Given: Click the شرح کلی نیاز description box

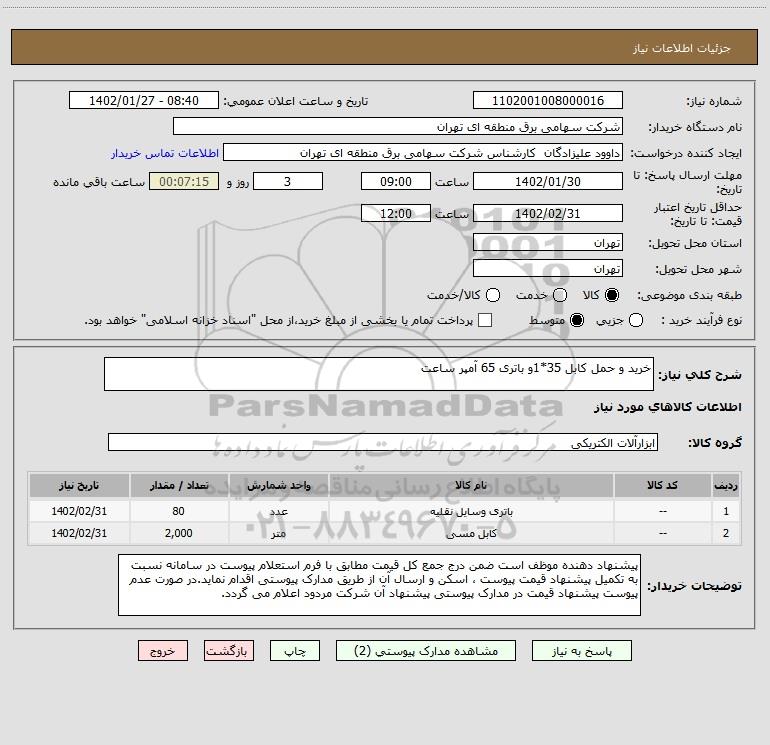Looking at the screenshot, I should click(x=379, y=374).
